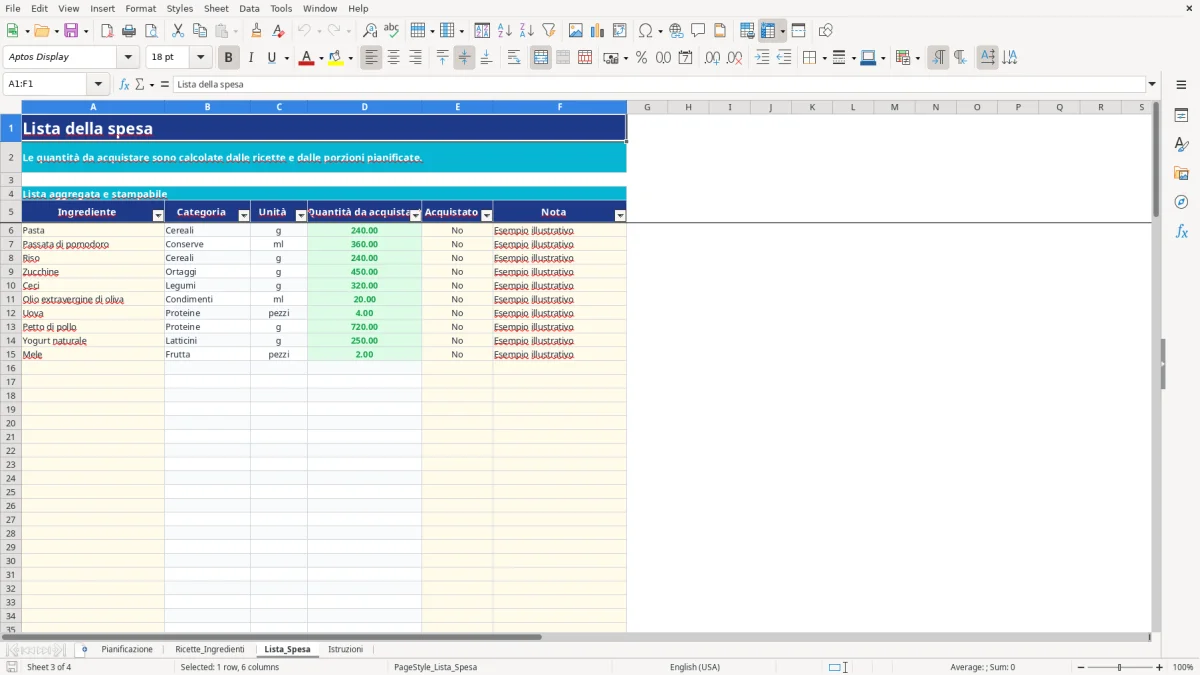Image resolution: width=1200 pixels, height=675 pixels.
Task: Open the Acquistato column filter dropdown
Action: coord(487,216)
